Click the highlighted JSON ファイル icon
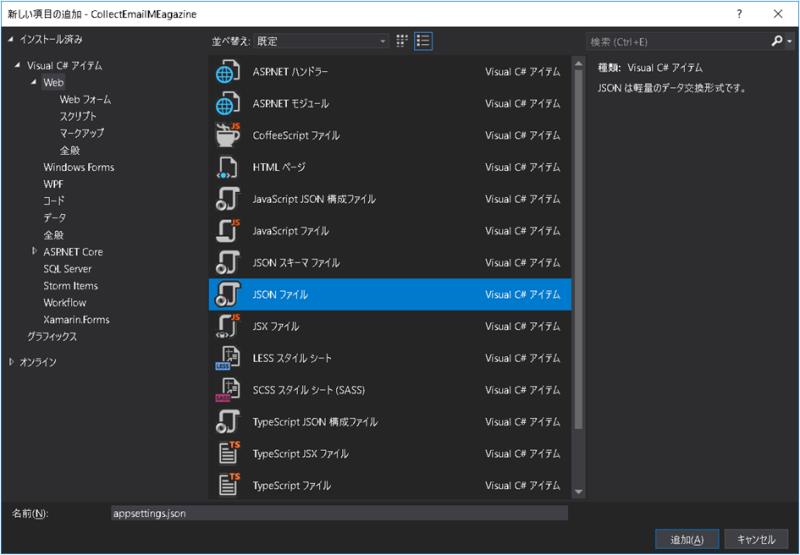The height and width of the screenshot is (555, 800). 228,294
